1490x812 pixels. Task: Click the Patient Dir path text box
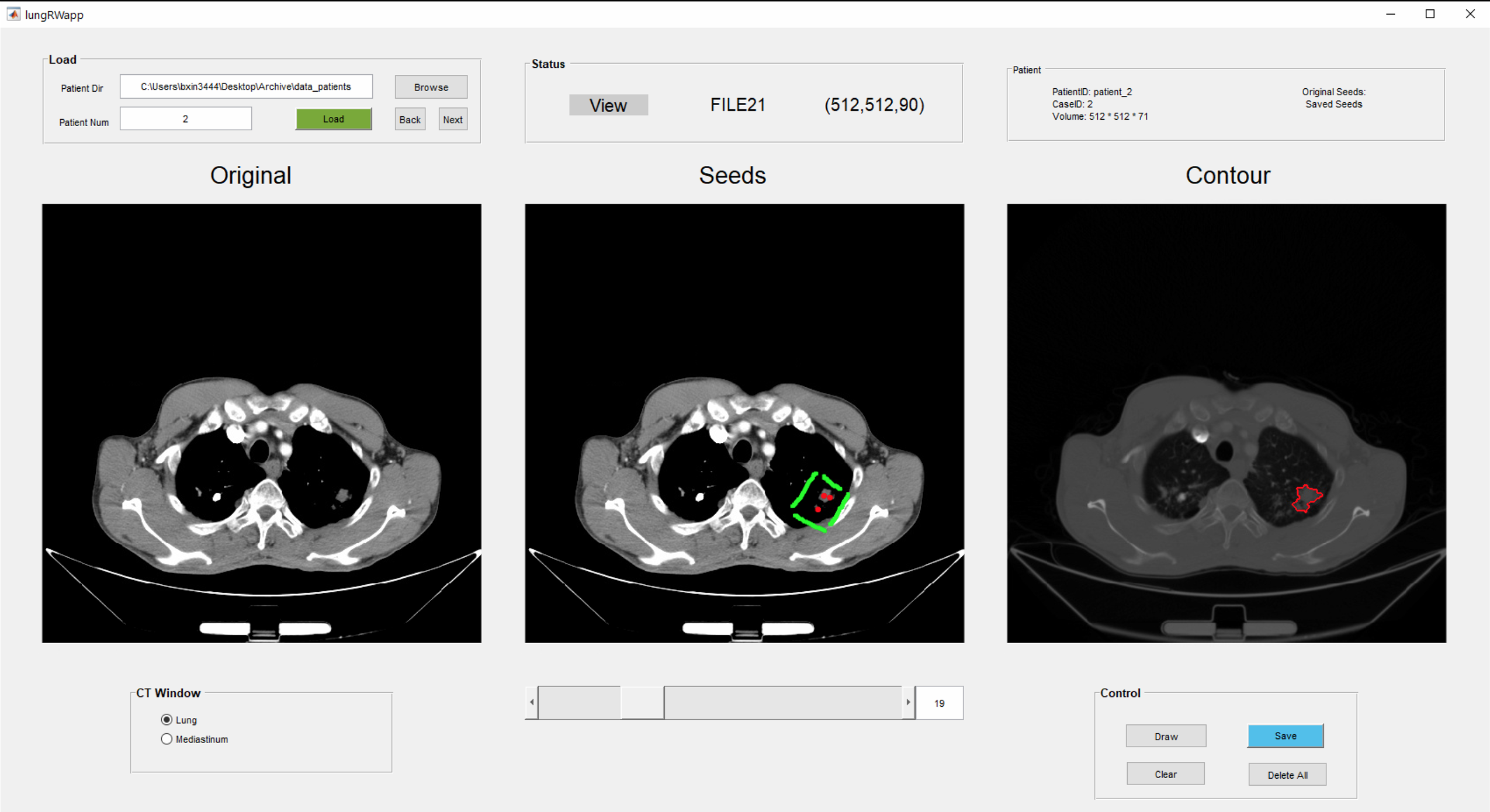coord(246,86)
